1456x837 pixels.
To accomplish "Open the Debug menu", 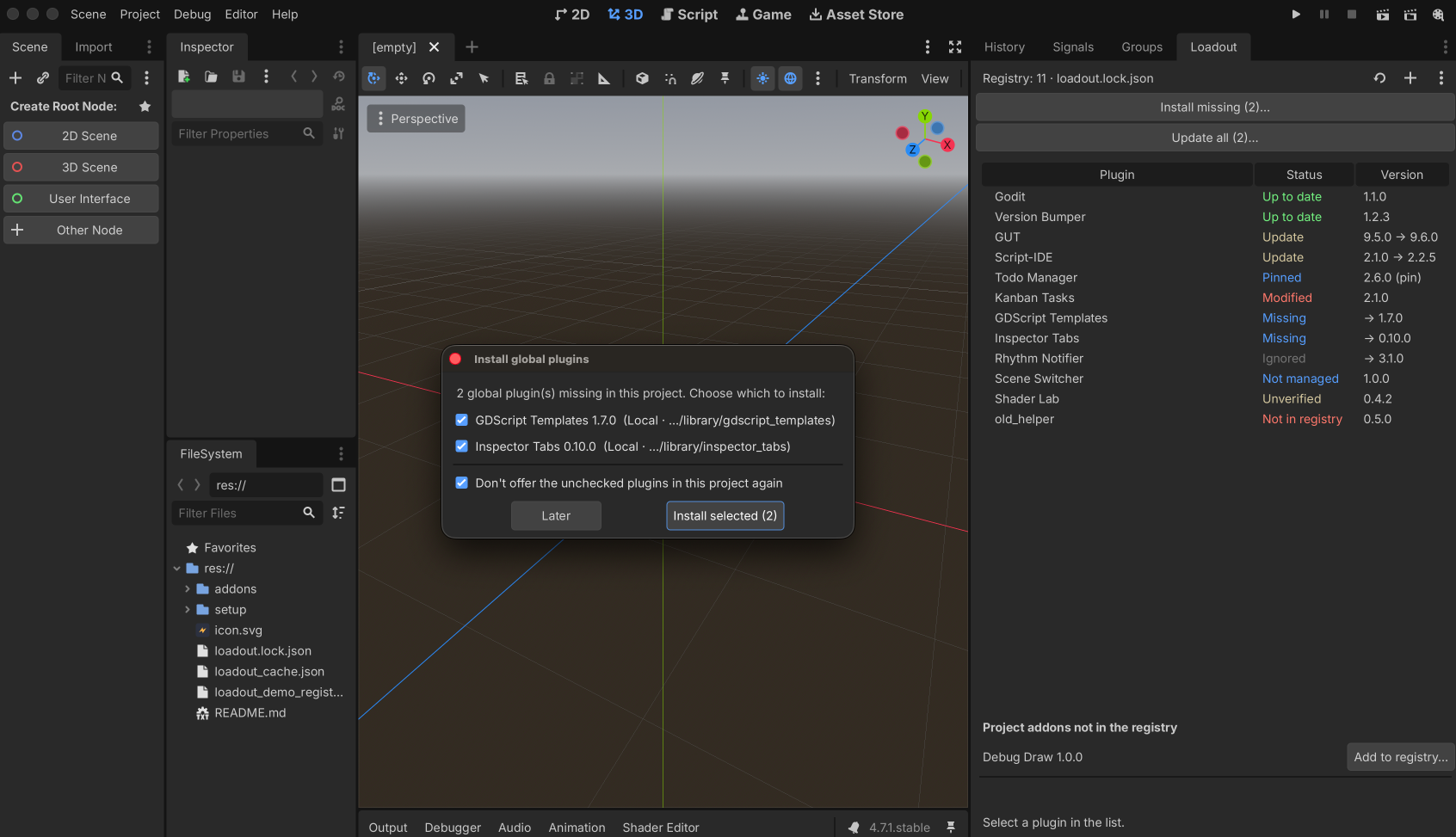I will click(192, 15).
